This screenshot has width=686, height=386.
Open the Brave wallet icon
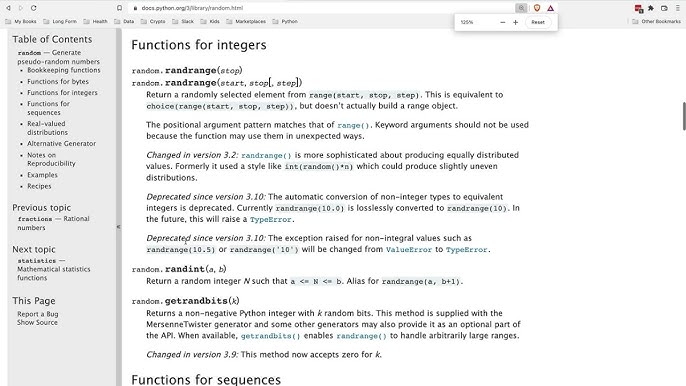(664, 8)
